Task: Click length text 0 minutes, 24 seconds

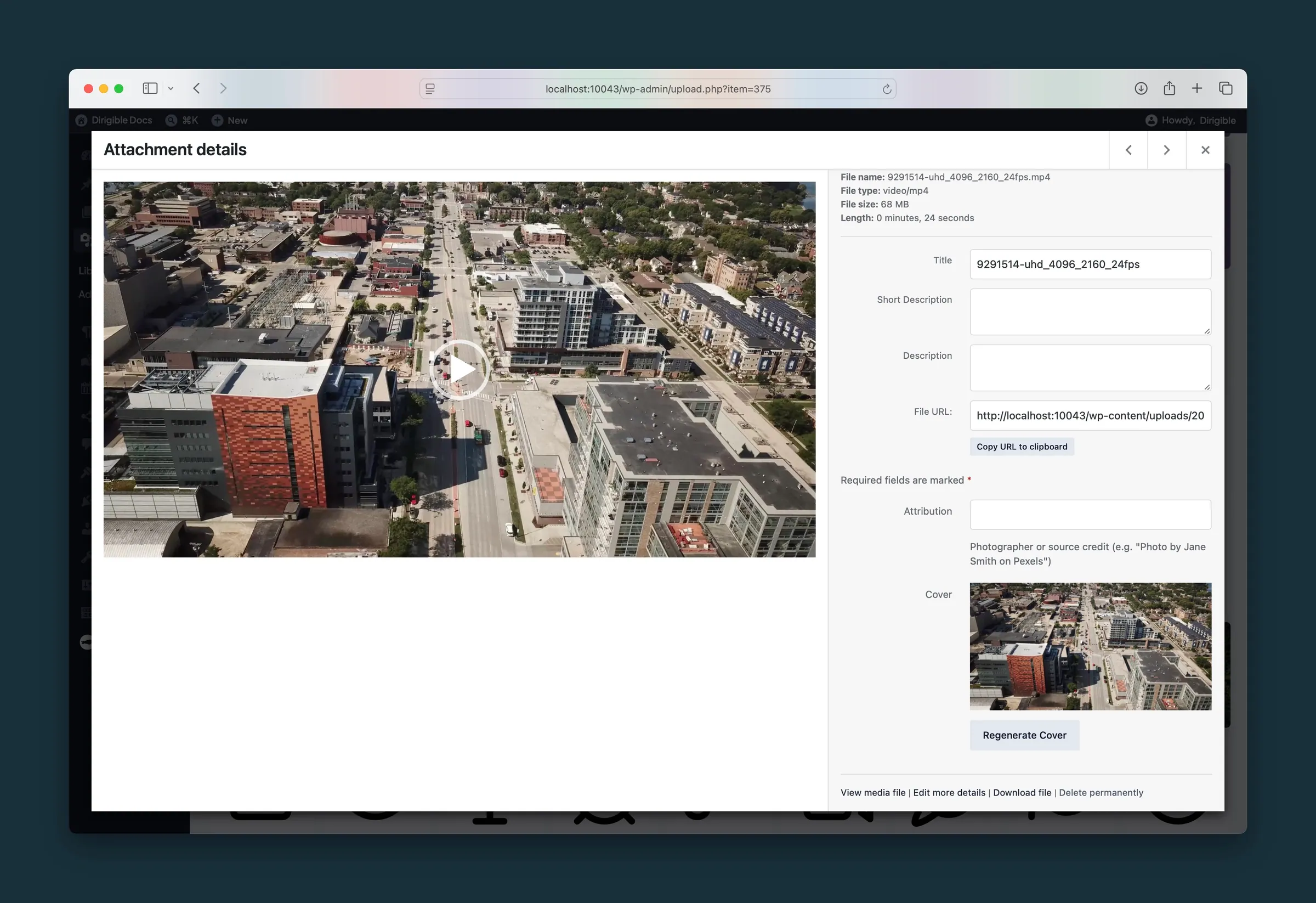Action: [925, 218]
